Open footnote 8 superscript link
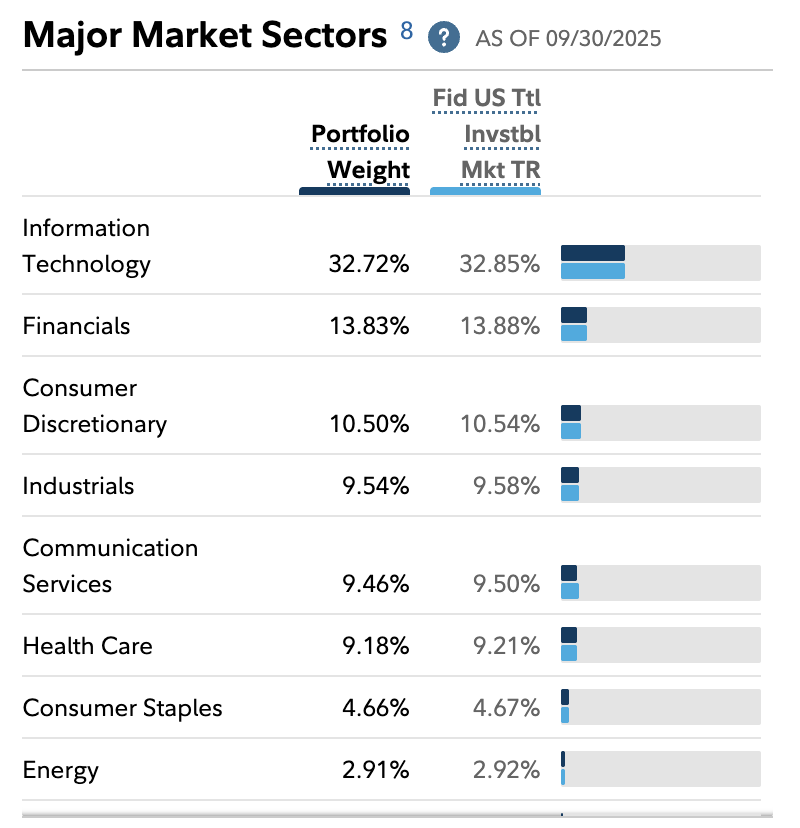 click(x=406, y=30)
